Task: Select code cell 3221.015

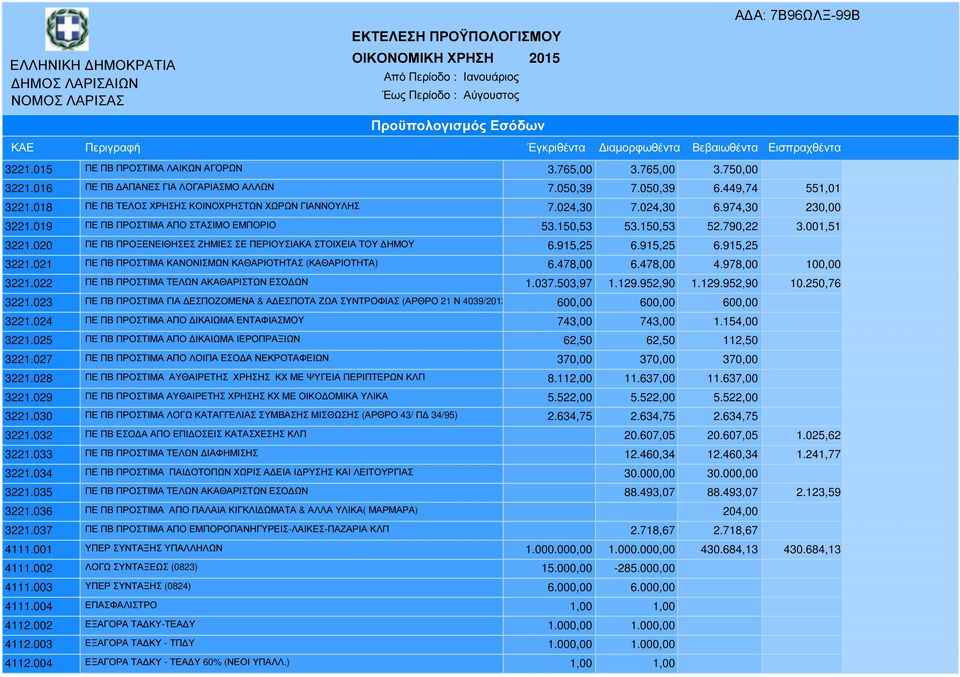Action: click(x=41, y=170)
